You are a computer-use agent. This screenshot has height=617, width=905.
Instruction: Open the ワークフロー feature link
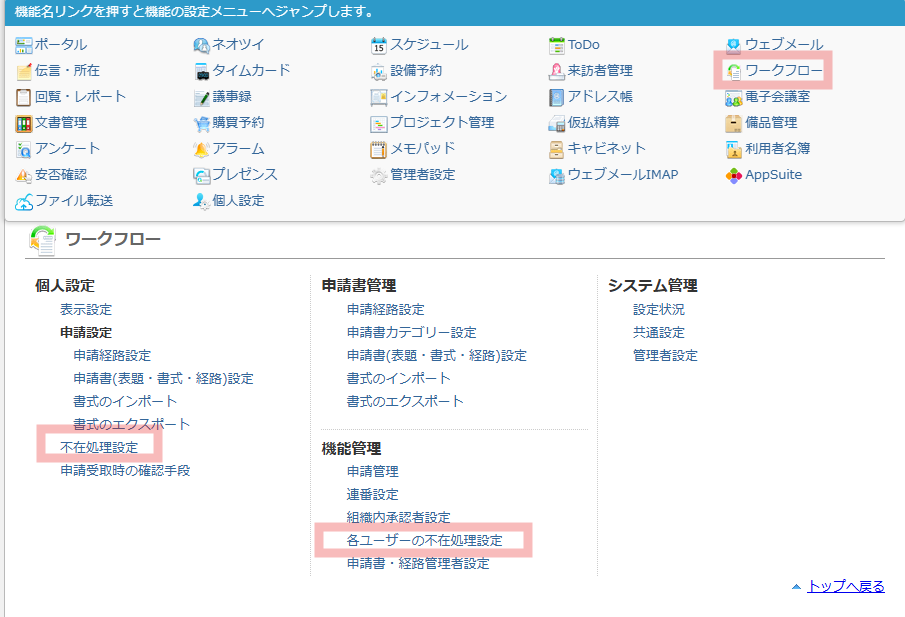coord(784,70)
